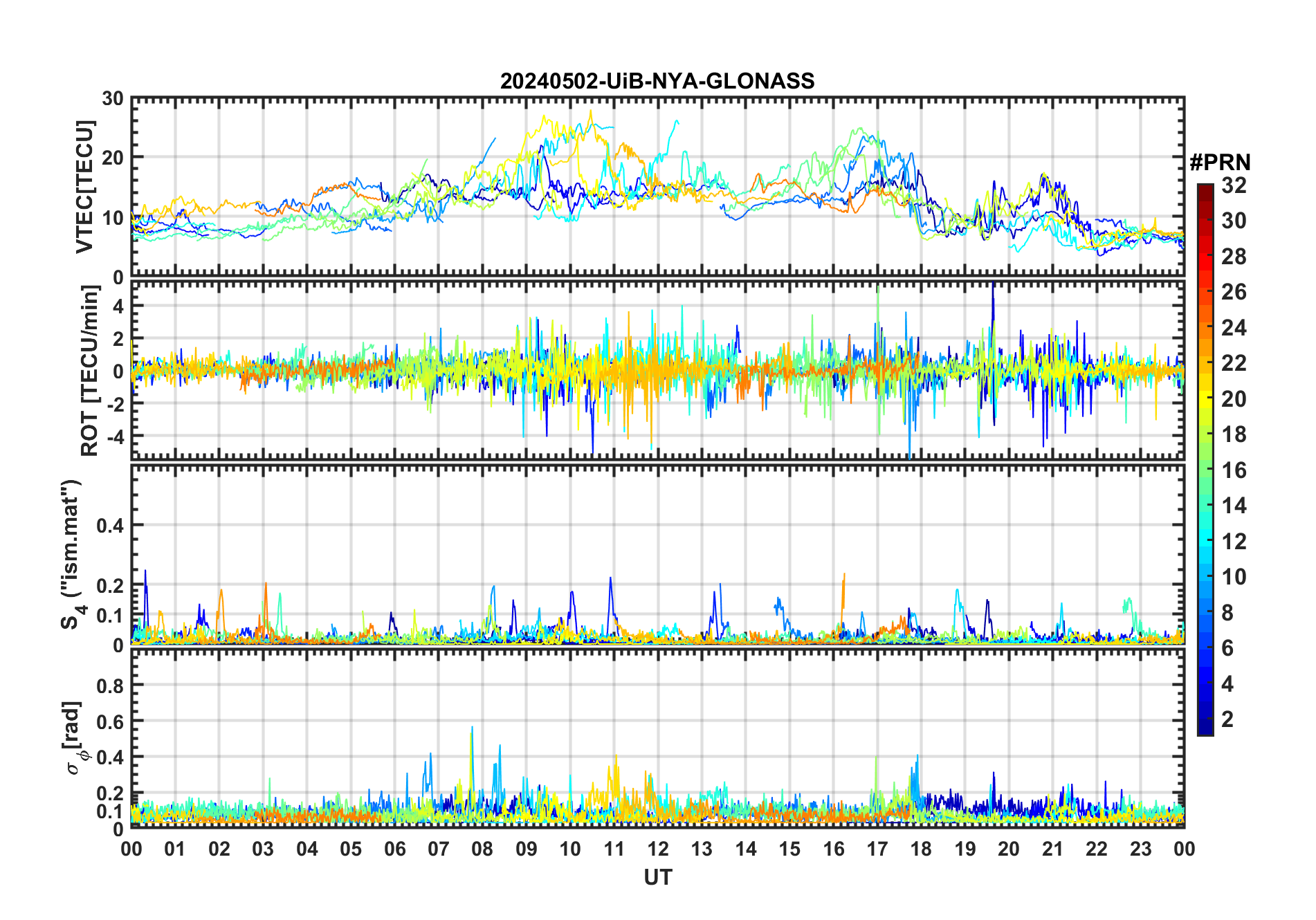This screenshot has width=1316, height=920.
Task: Click sigma-phi axis tick label 0.6
Action: pyautogui.click(x=110, y=721)
